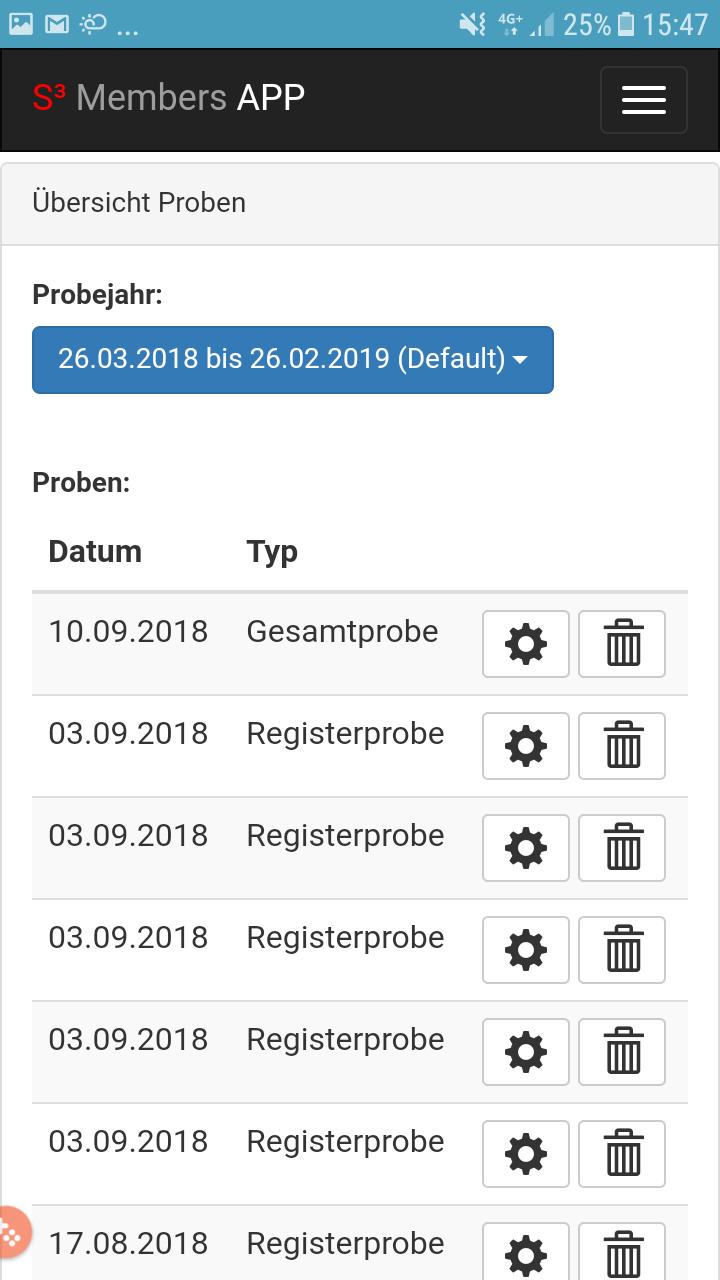720x1280 pixels.
Task: Delete the second 03.09.2018 Registerprobe
Action: point(622,848)
